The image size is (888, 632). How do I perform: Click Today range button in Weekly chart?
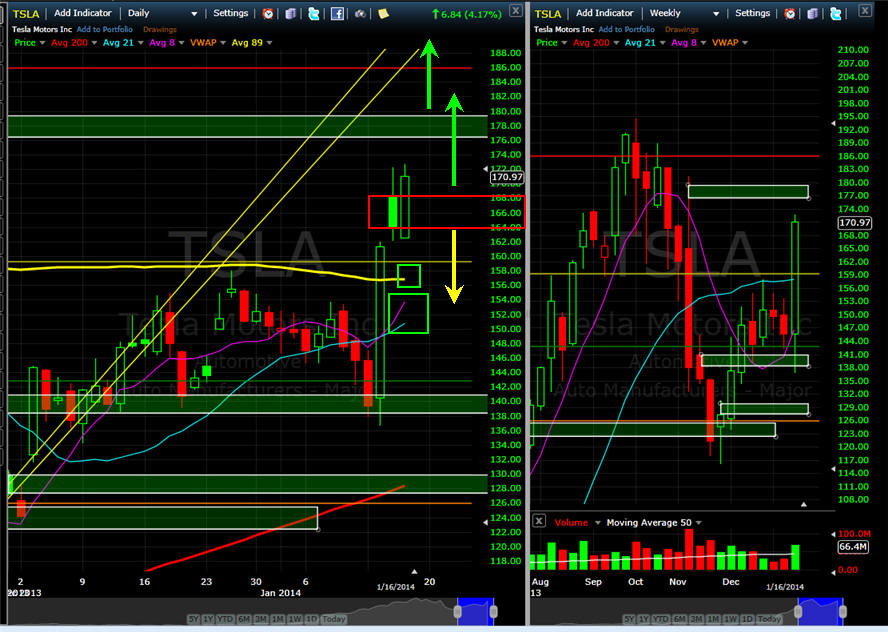(769, 619)
